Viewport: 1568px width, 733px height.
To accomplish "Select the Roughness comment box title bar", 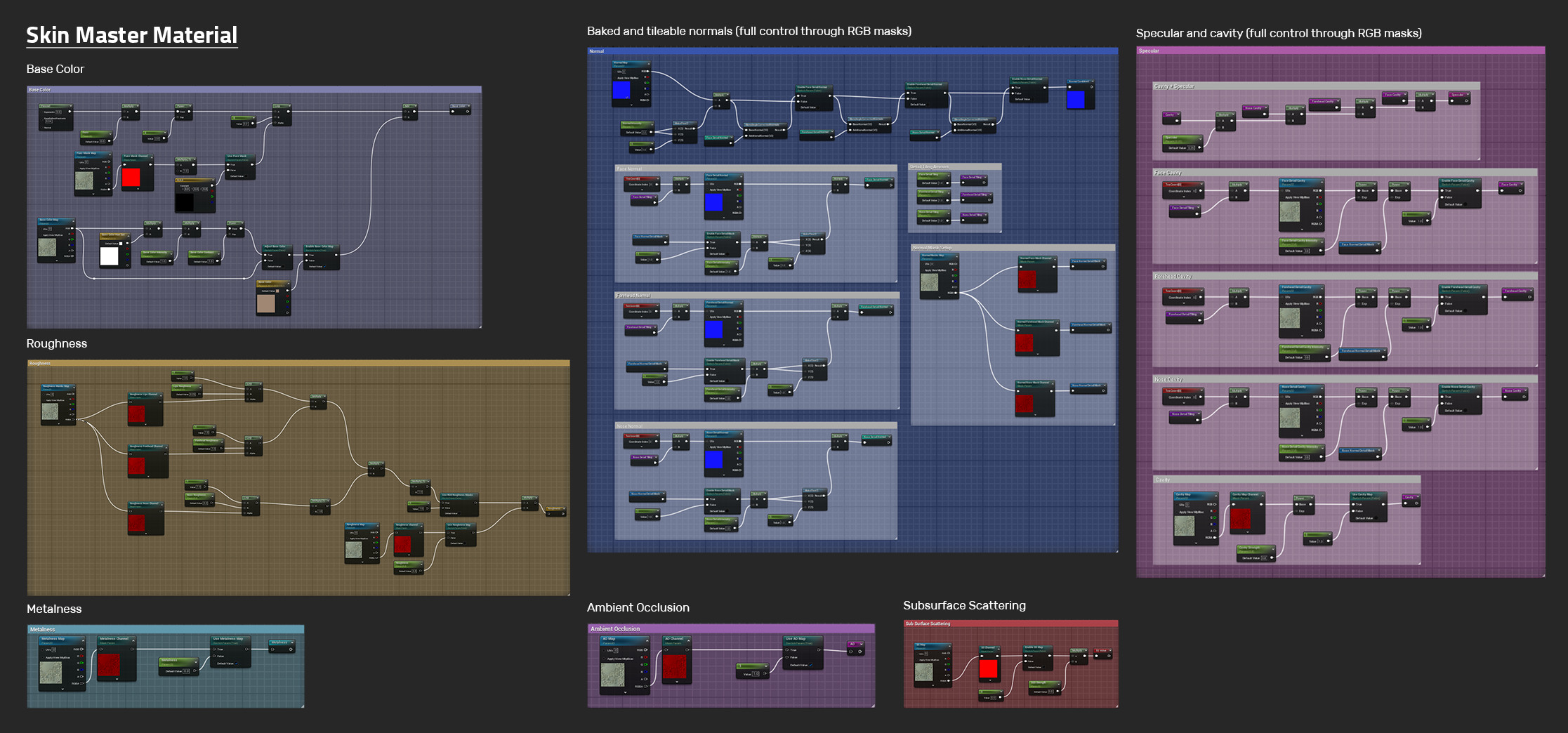I will click(x=298, y=363).
